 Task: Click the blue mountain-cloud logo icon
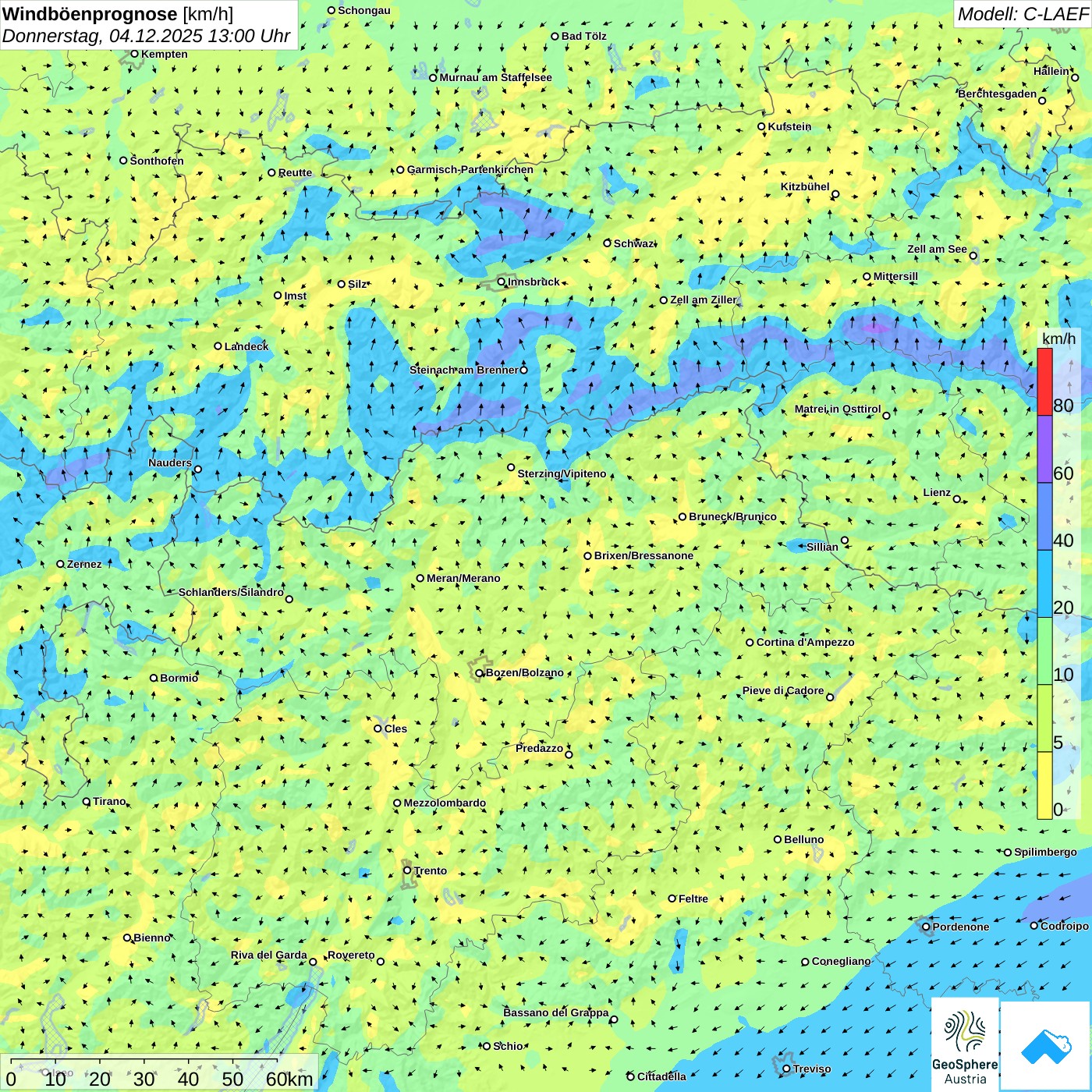1046,1046
